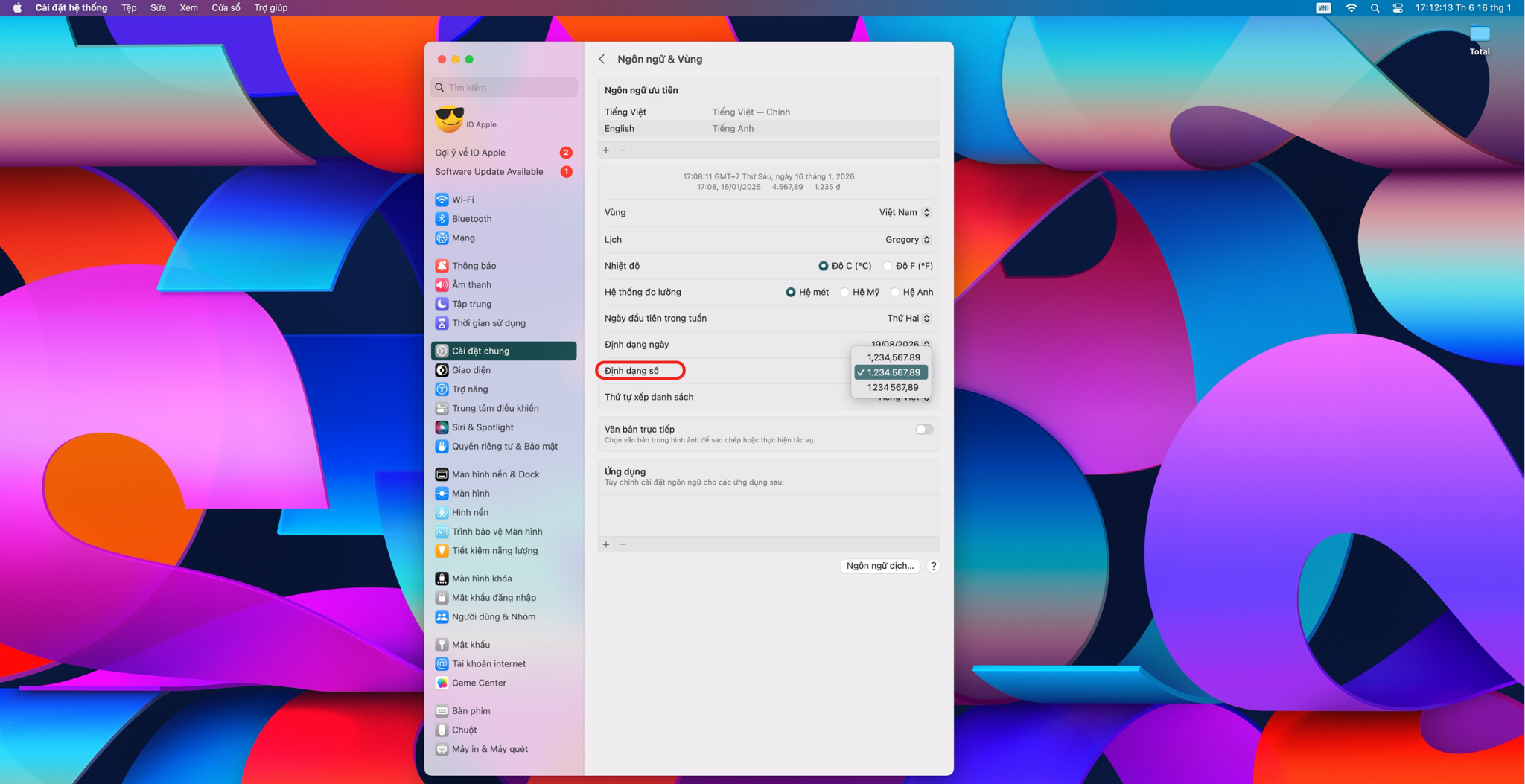Open the Vùng dropdown showing Việt Nam
The image size is (1525, 784).
pos(904,213)
